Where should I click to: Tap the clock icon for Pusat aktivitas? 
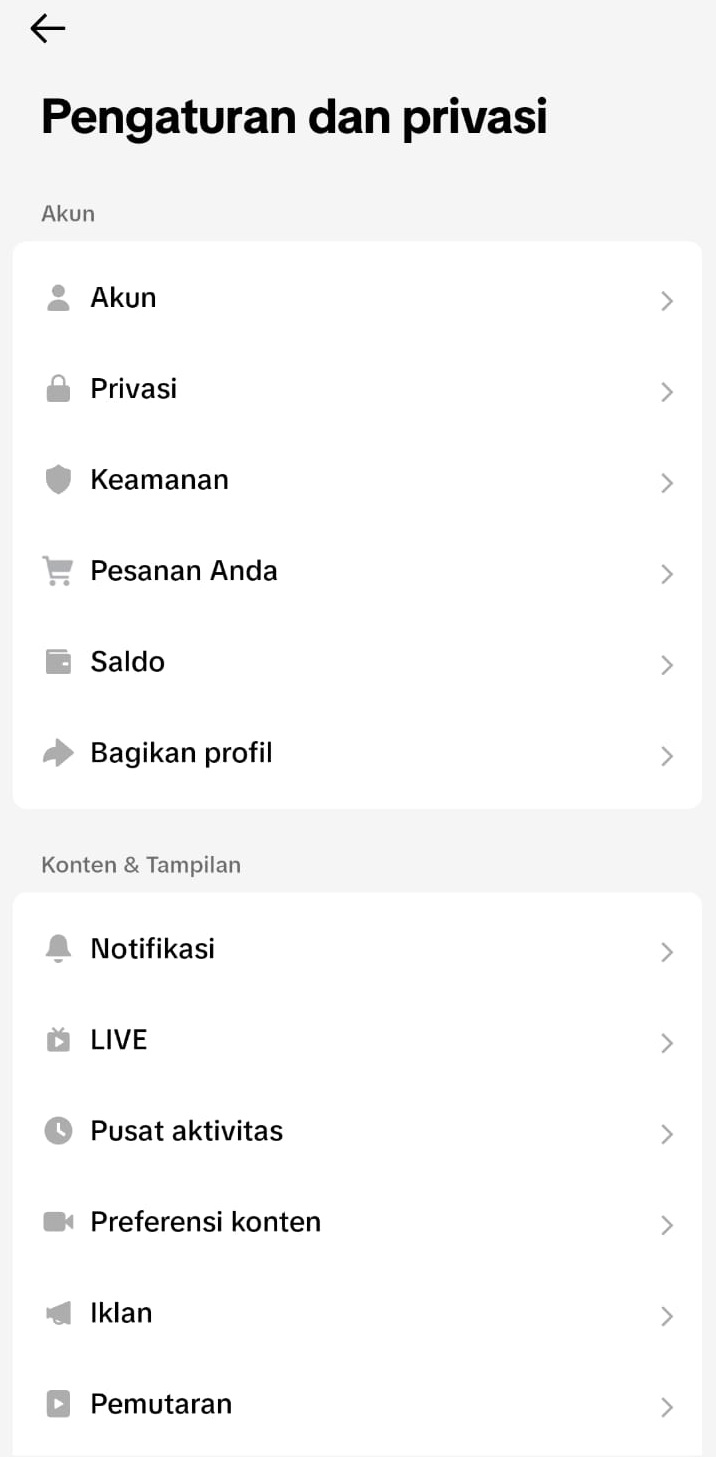tap(59, 1131)
